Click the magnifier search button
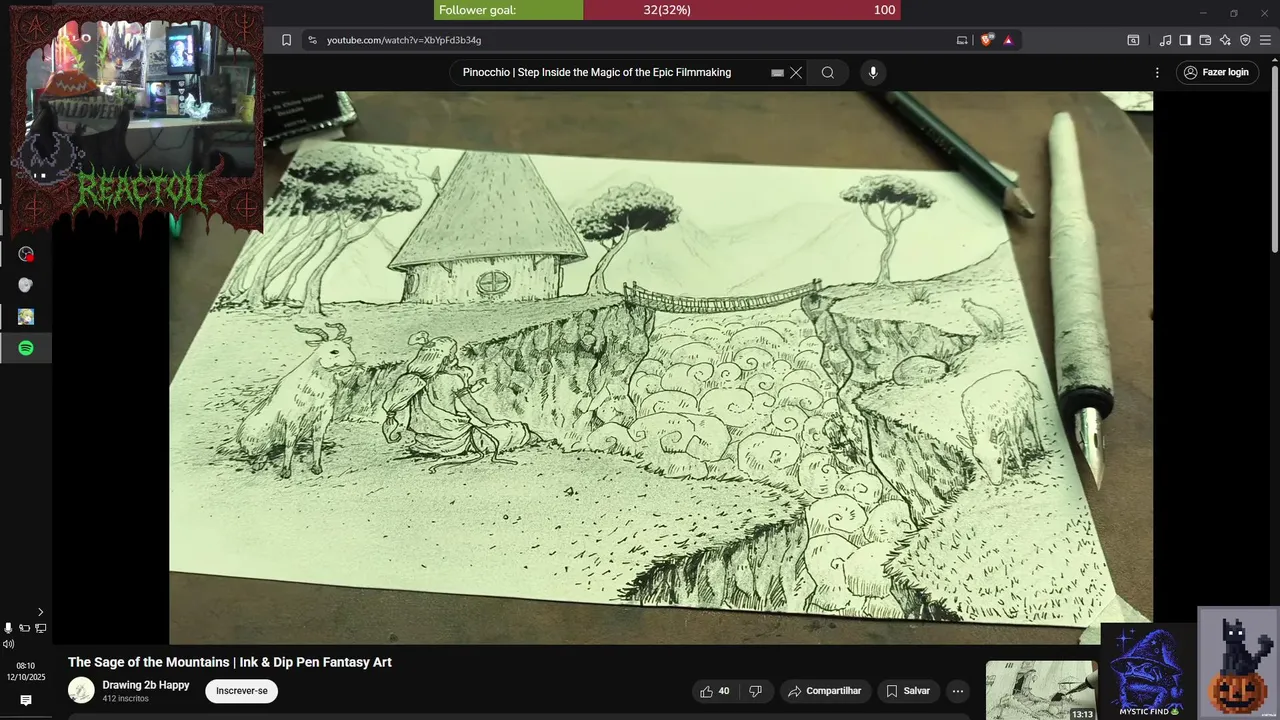 [828, 73]
